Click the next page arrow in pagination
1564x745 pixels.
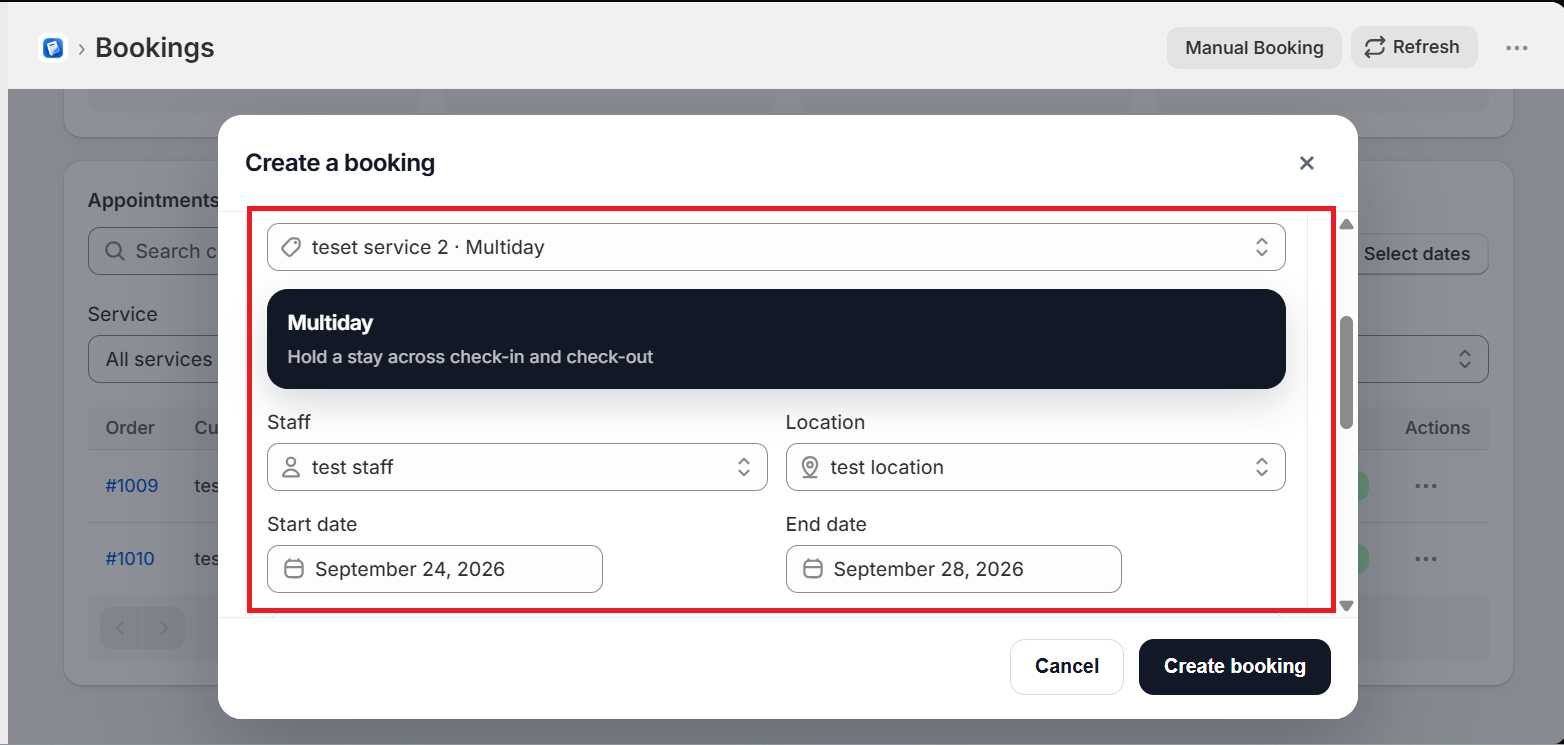[x=164, y=629]
